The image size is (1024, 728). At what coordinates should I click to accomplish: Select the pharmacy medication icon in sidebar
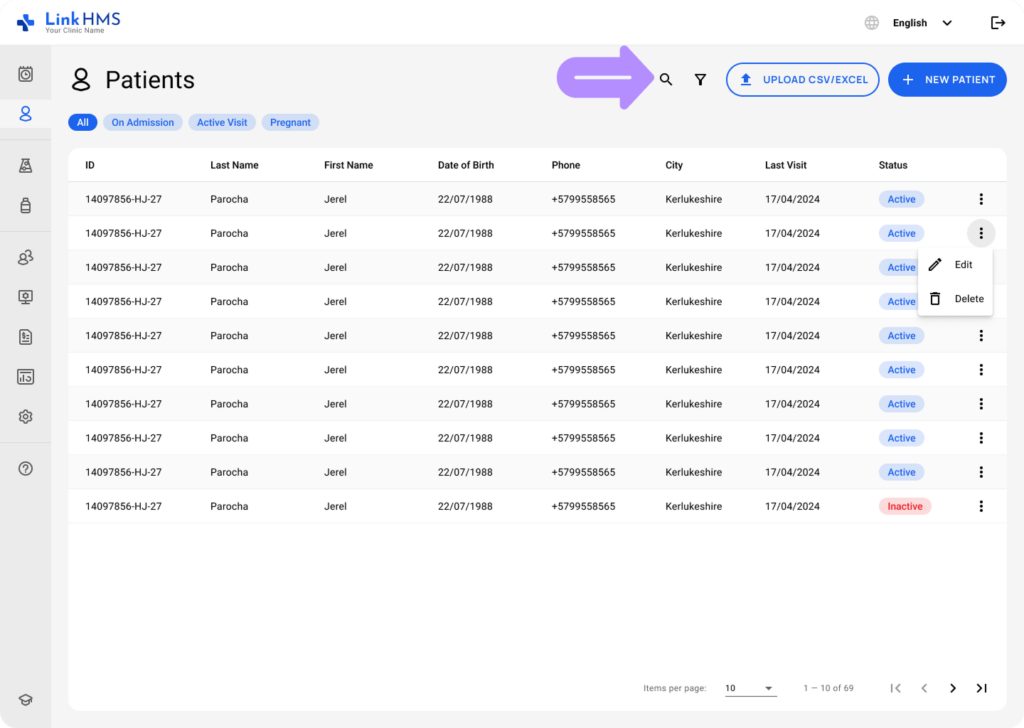26,205
